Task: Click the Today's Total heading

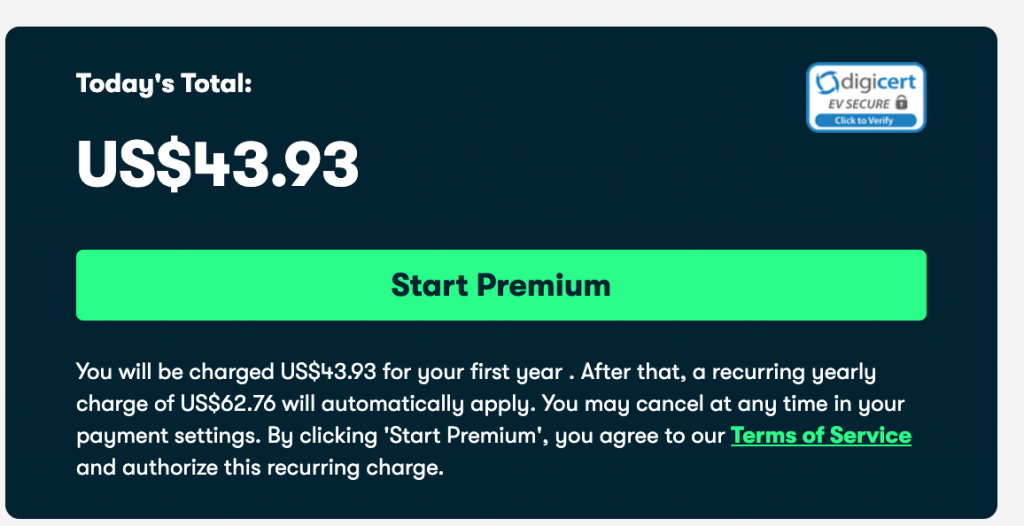Action: 164,84
